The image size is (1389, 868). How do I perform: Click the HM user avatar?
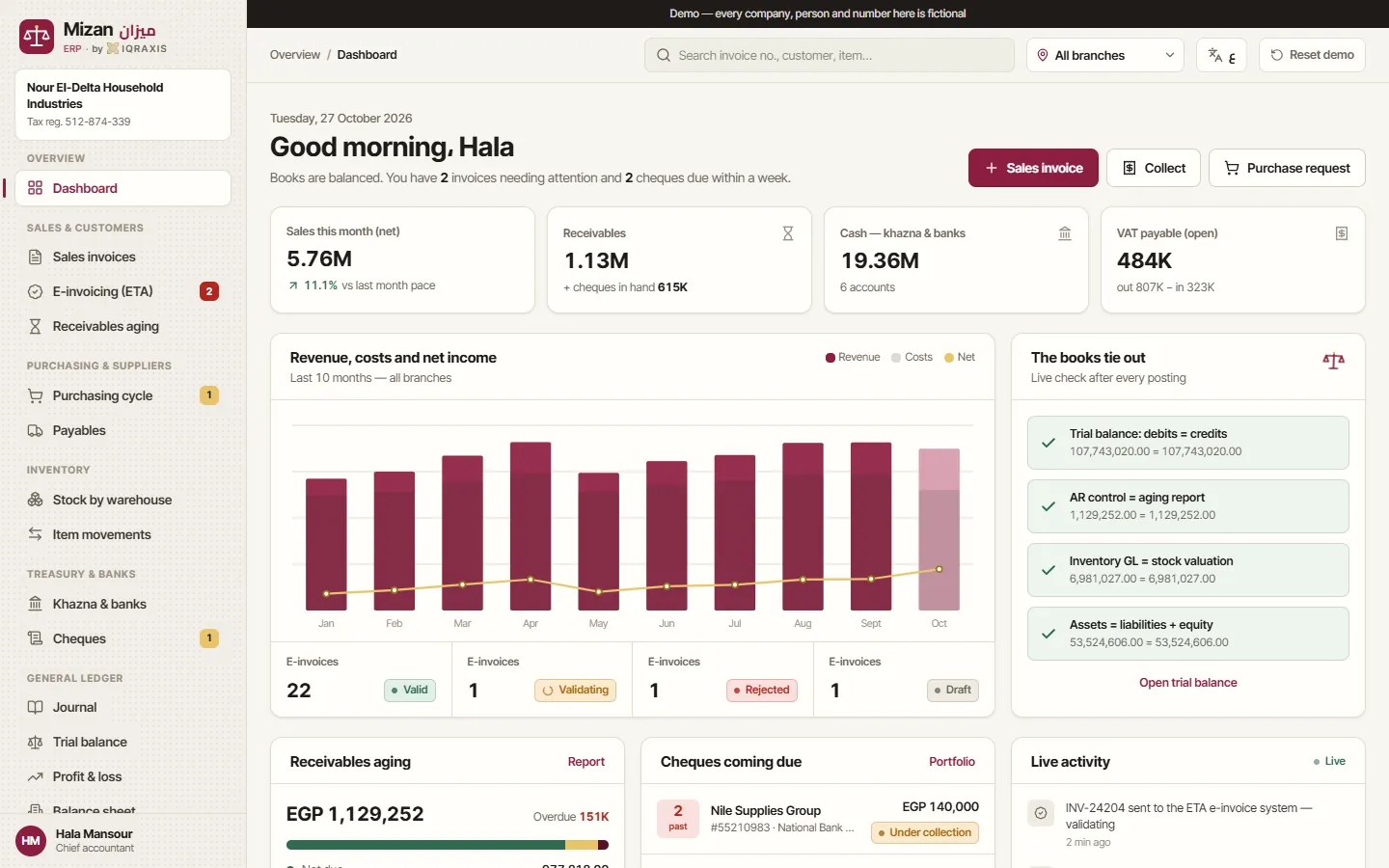(x=31, y=841)
